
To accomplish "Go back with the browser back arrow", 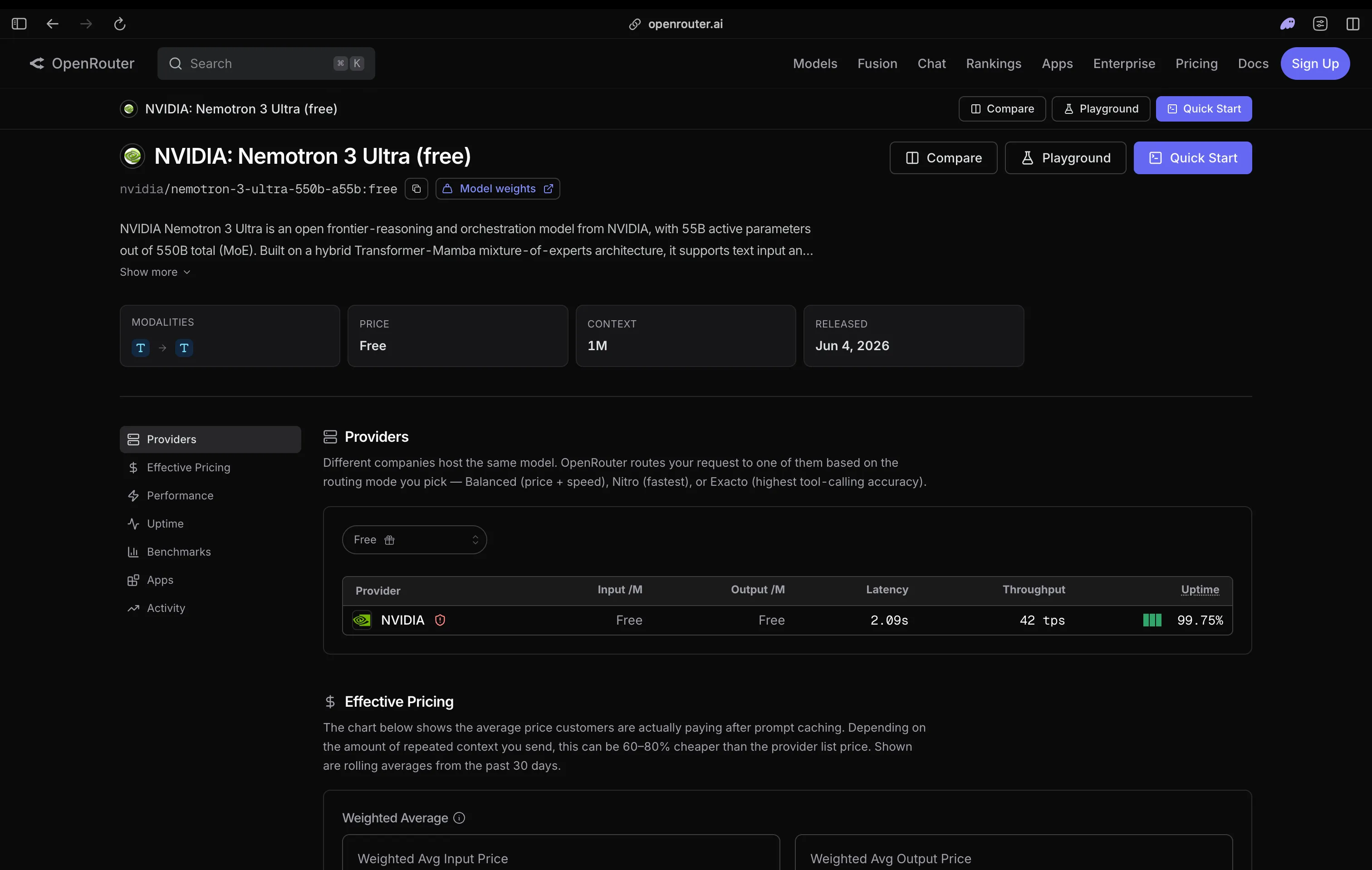I will coord(53,24).
